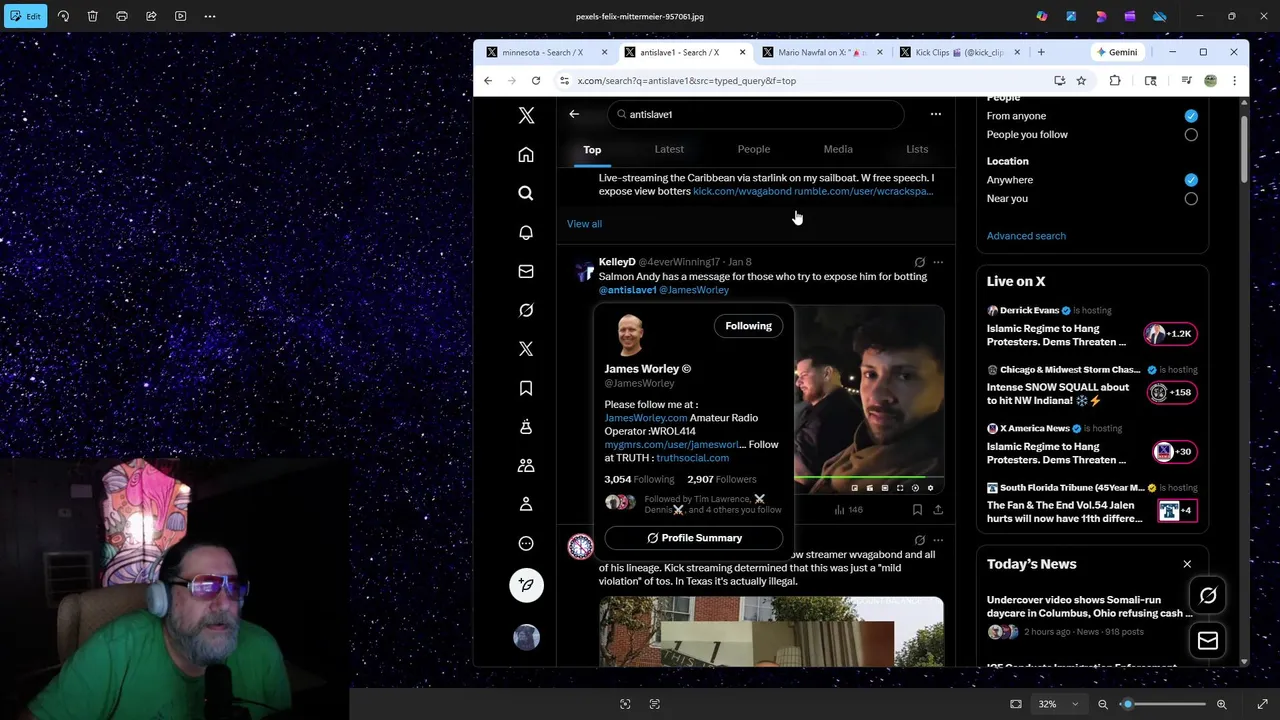Screen dimensions: 1280x720
Task: Open a new Chrome tab
Action: click(x=1041, y=52)
